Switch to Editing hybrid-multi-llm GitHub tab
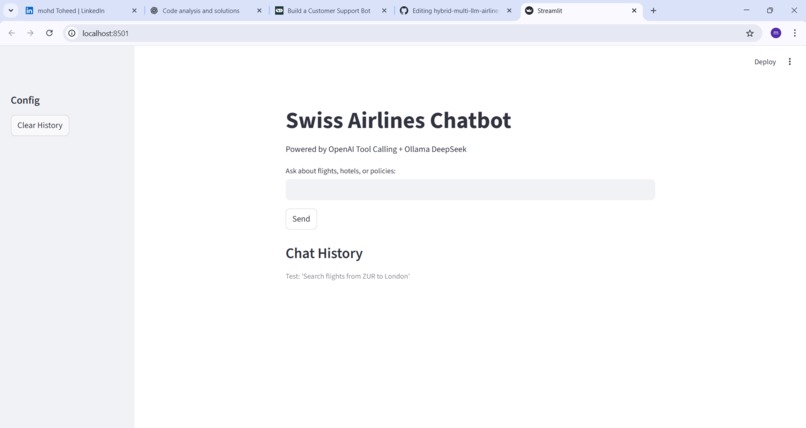806x428 pixels. (x=454, y=11)
